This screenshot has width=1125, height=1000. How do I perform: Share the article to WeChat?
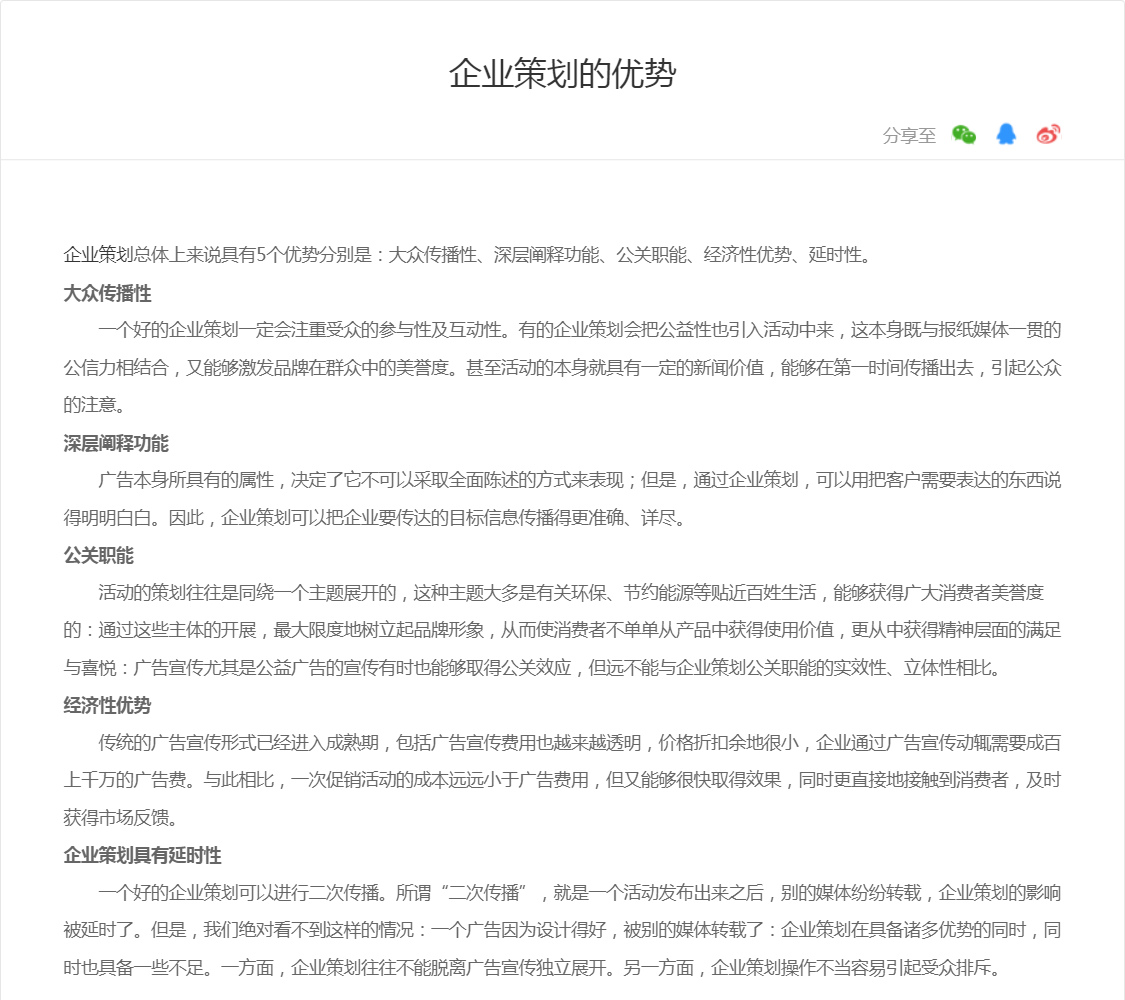[964, 135]
